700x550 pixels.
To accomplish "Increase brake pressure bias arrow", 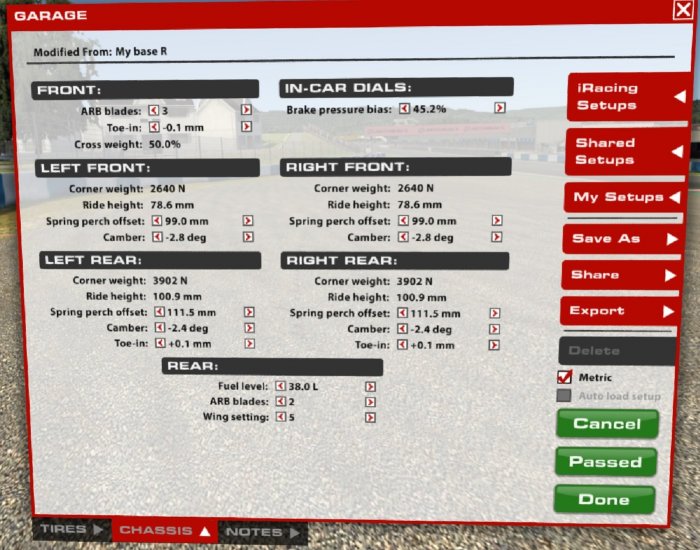I will coord(499,108).
